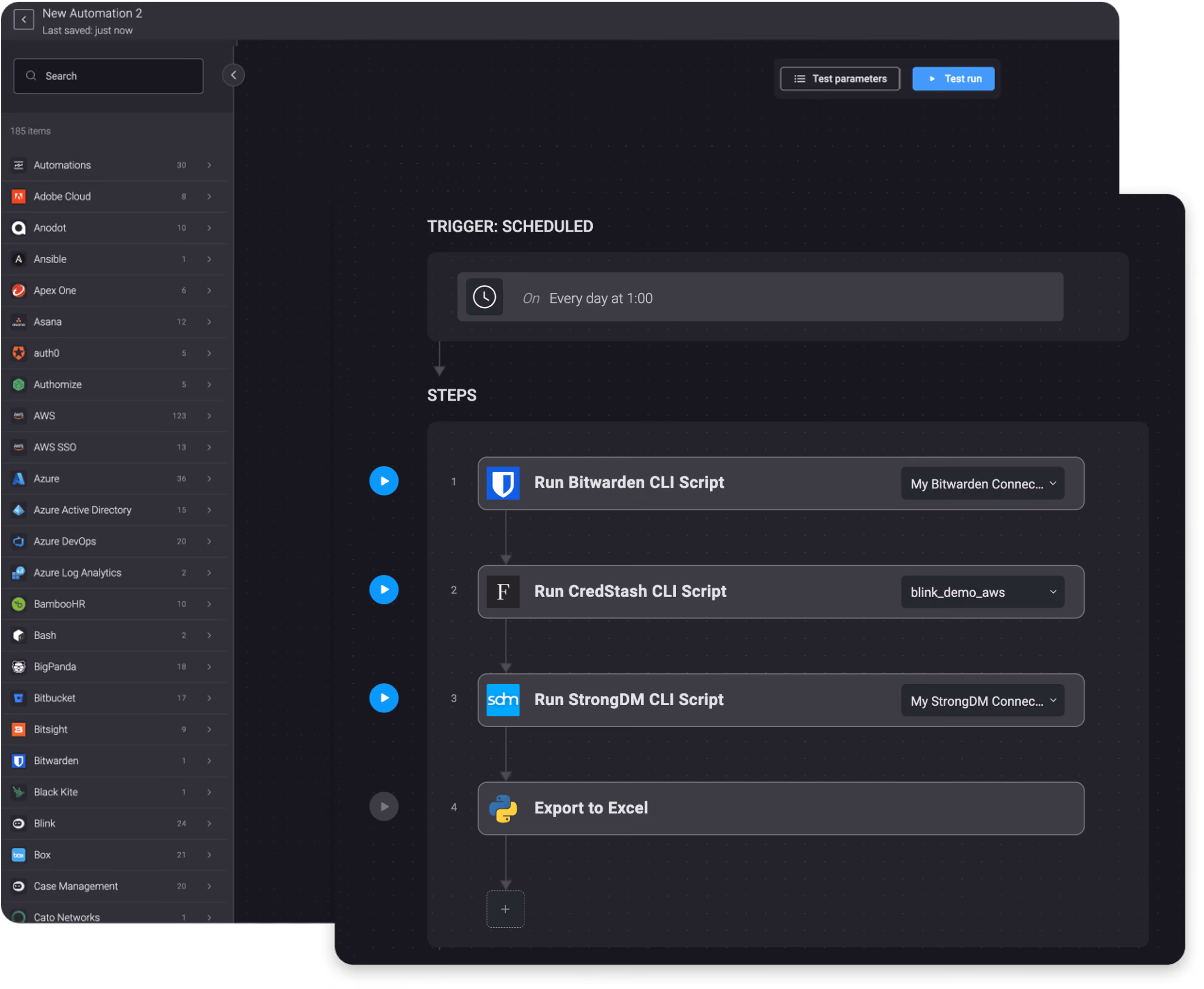Screen dimensions: 1204x989
Task: Click the Test run button
Action: click(953, 79)
